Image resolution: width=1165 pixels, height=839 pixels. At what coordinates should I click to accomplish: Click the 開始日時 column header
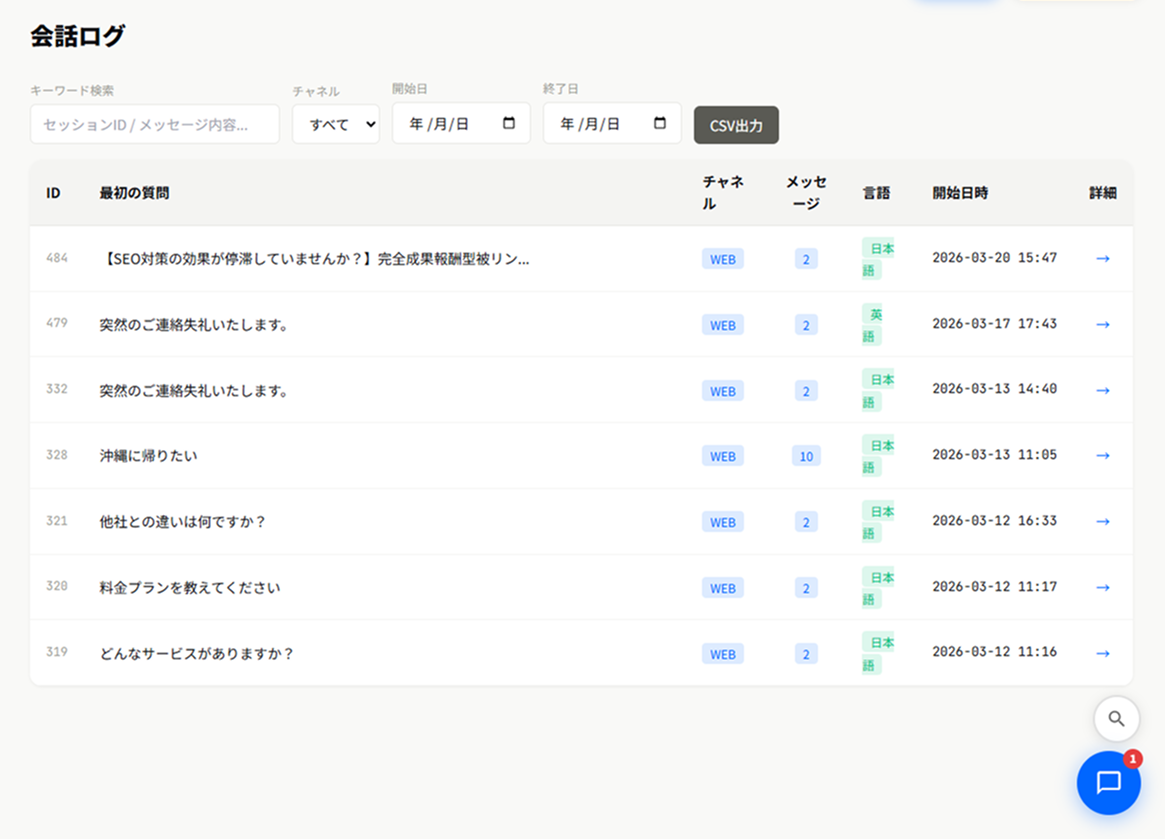click(x=961, y=193)
